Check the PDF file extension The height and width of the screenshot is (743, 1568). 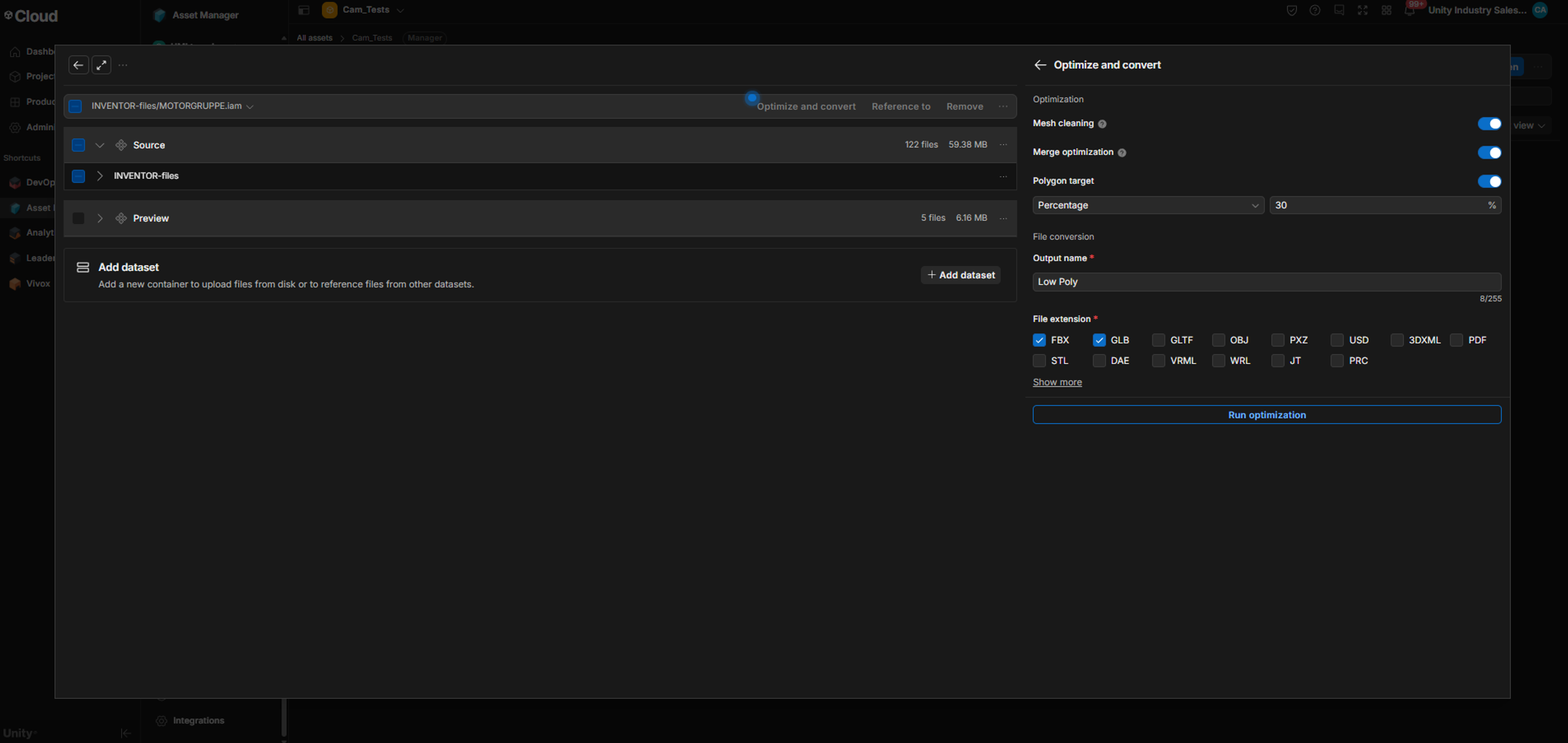tap(1456, 340)
